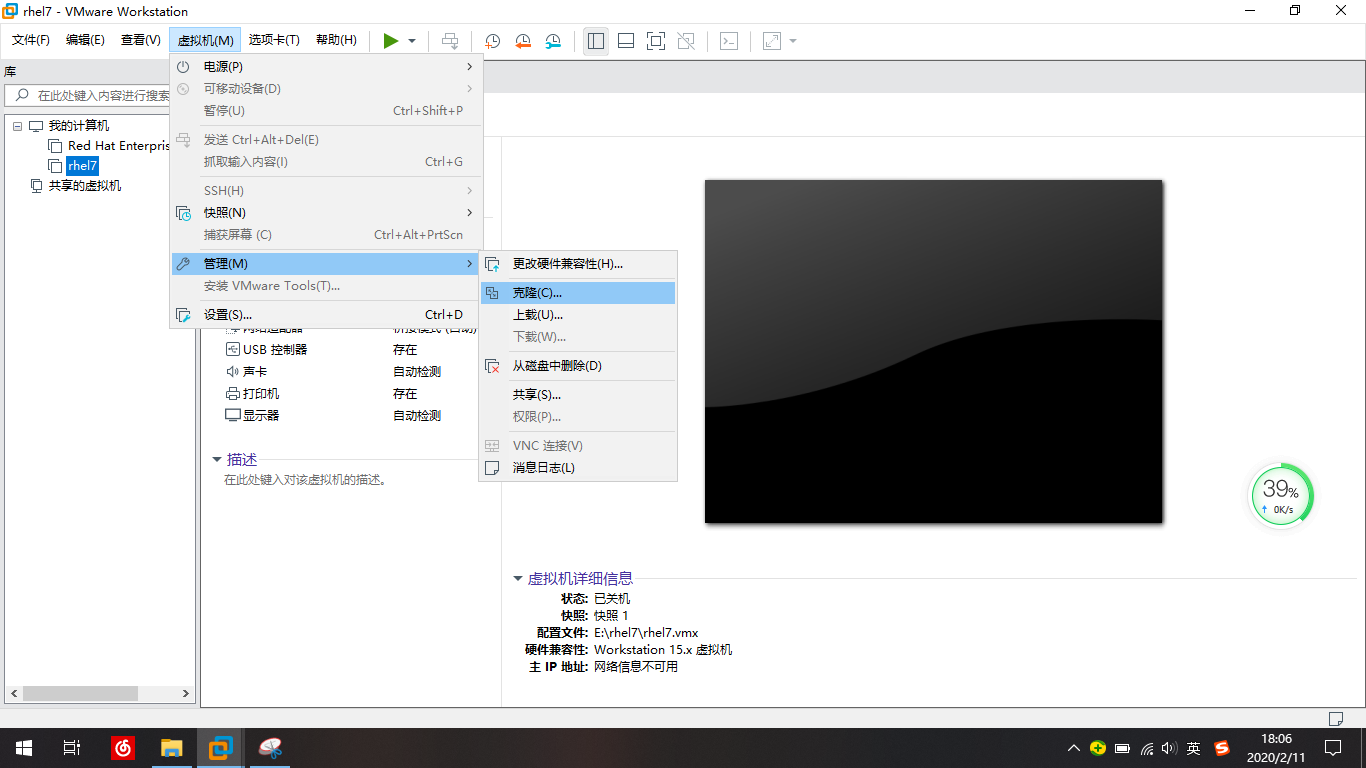Toggle the library sidebar view icon

click(x=596, y=41)
